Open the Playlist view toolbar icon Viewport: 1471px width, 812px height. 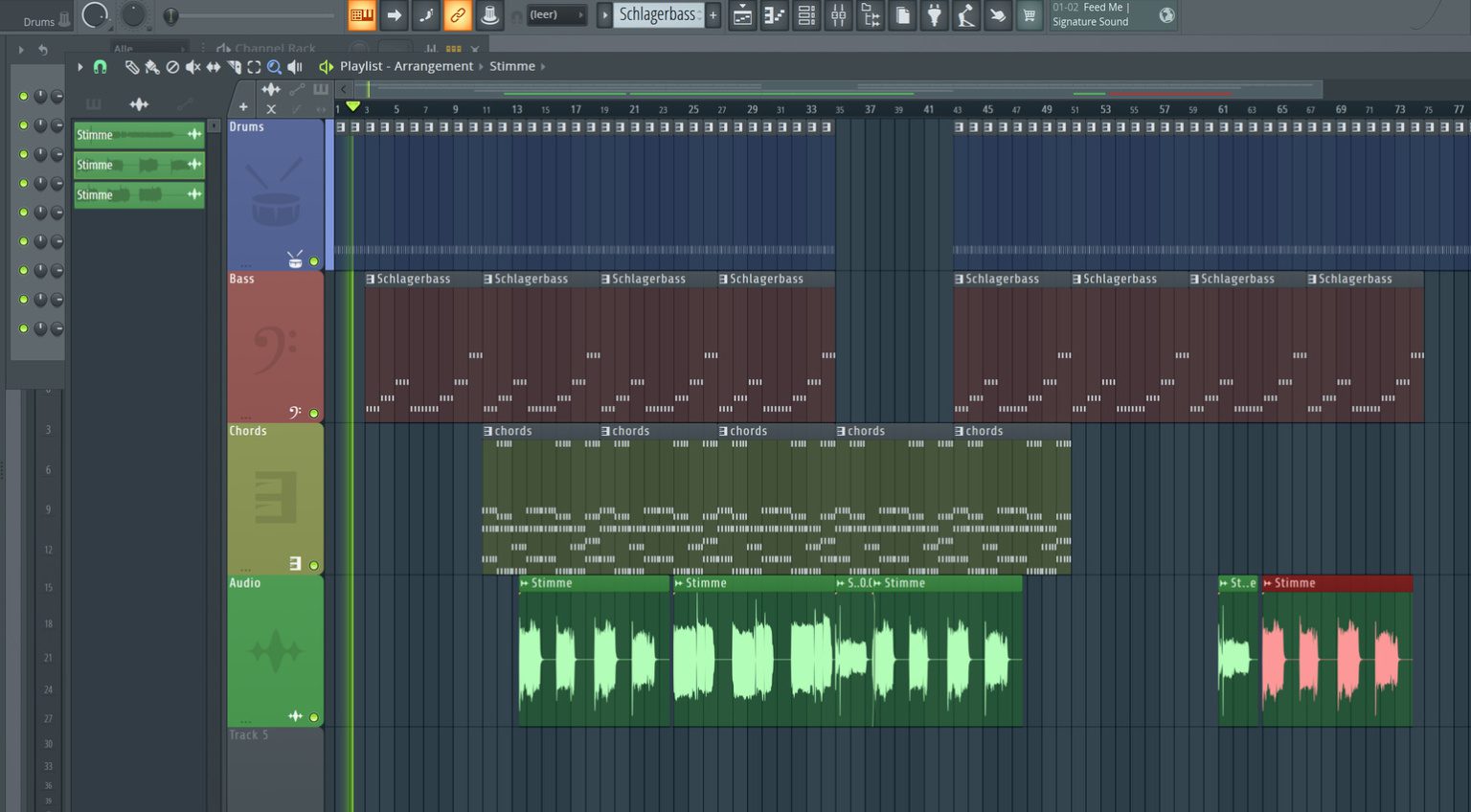click(x=742, y=15)
